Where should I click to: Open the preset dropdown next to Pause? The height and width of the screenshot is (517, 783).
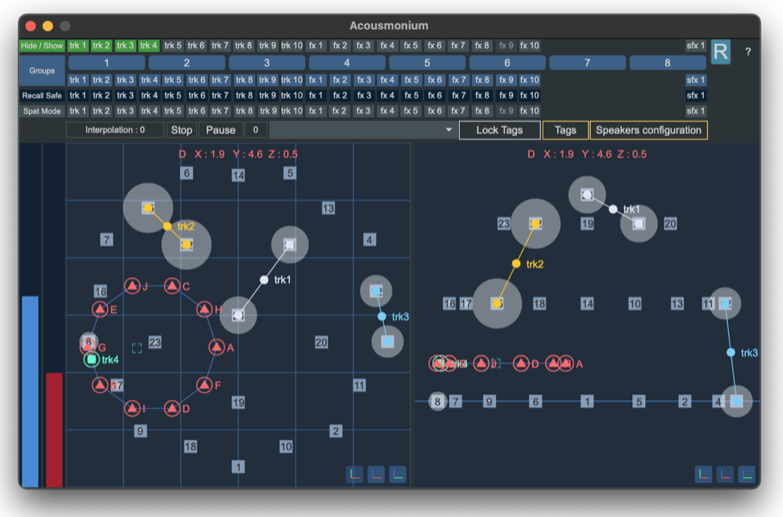click(x=448, y=130)
